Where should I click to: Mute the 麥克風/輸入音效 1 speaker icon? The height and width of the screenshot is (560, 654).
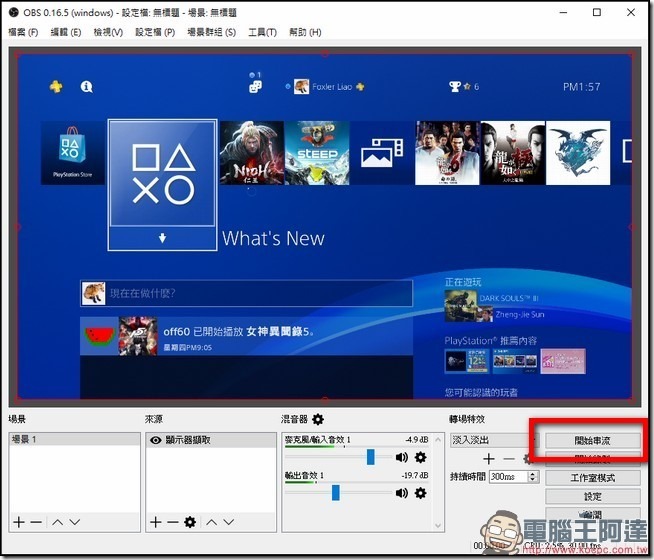[x=402, y=457]
